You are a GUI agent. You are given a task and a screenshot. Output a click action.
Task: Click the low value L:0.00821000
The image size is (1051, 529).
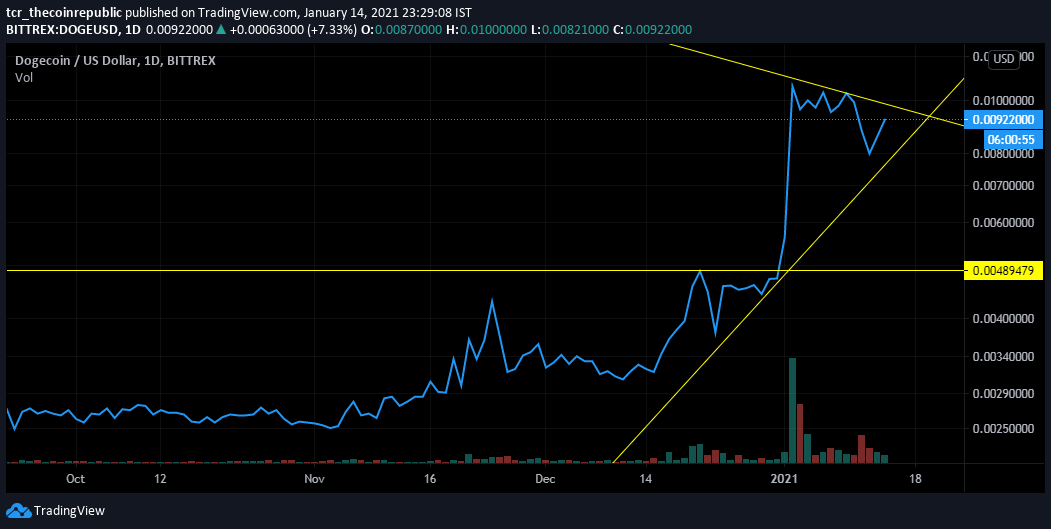click(x=568, y=30)
